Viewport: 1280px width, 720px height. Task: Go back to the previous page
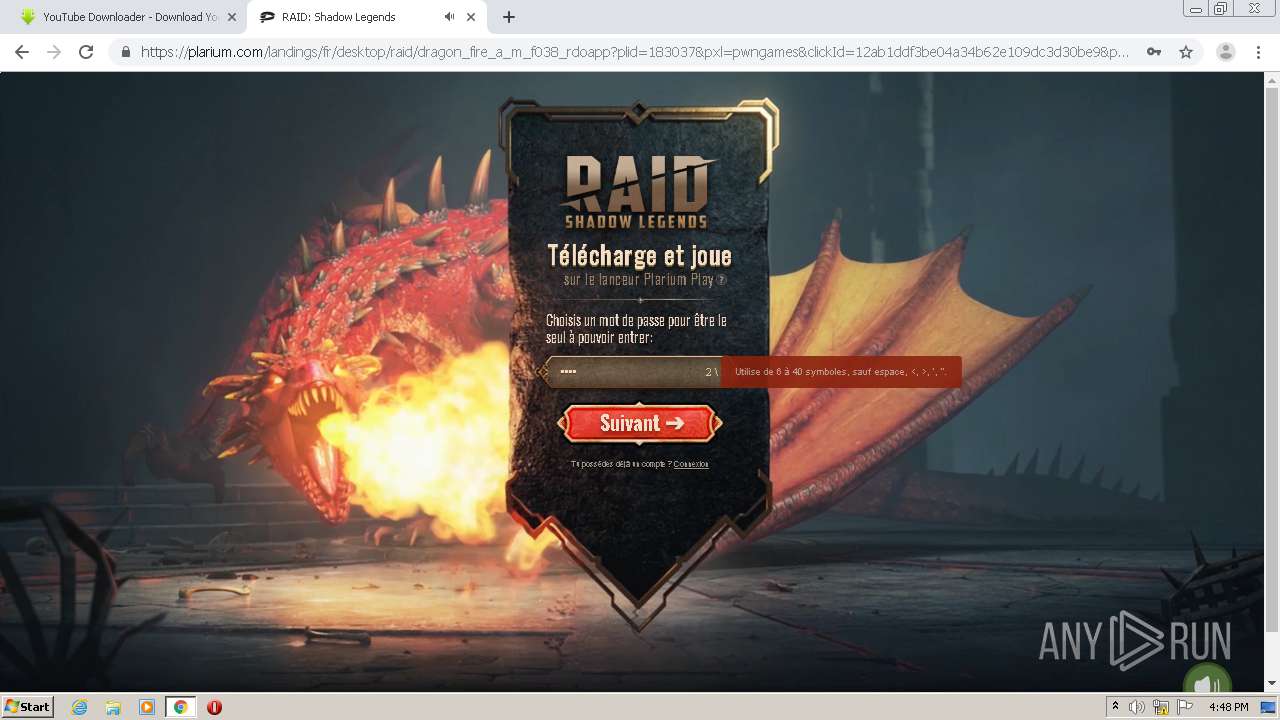[22, 52]
